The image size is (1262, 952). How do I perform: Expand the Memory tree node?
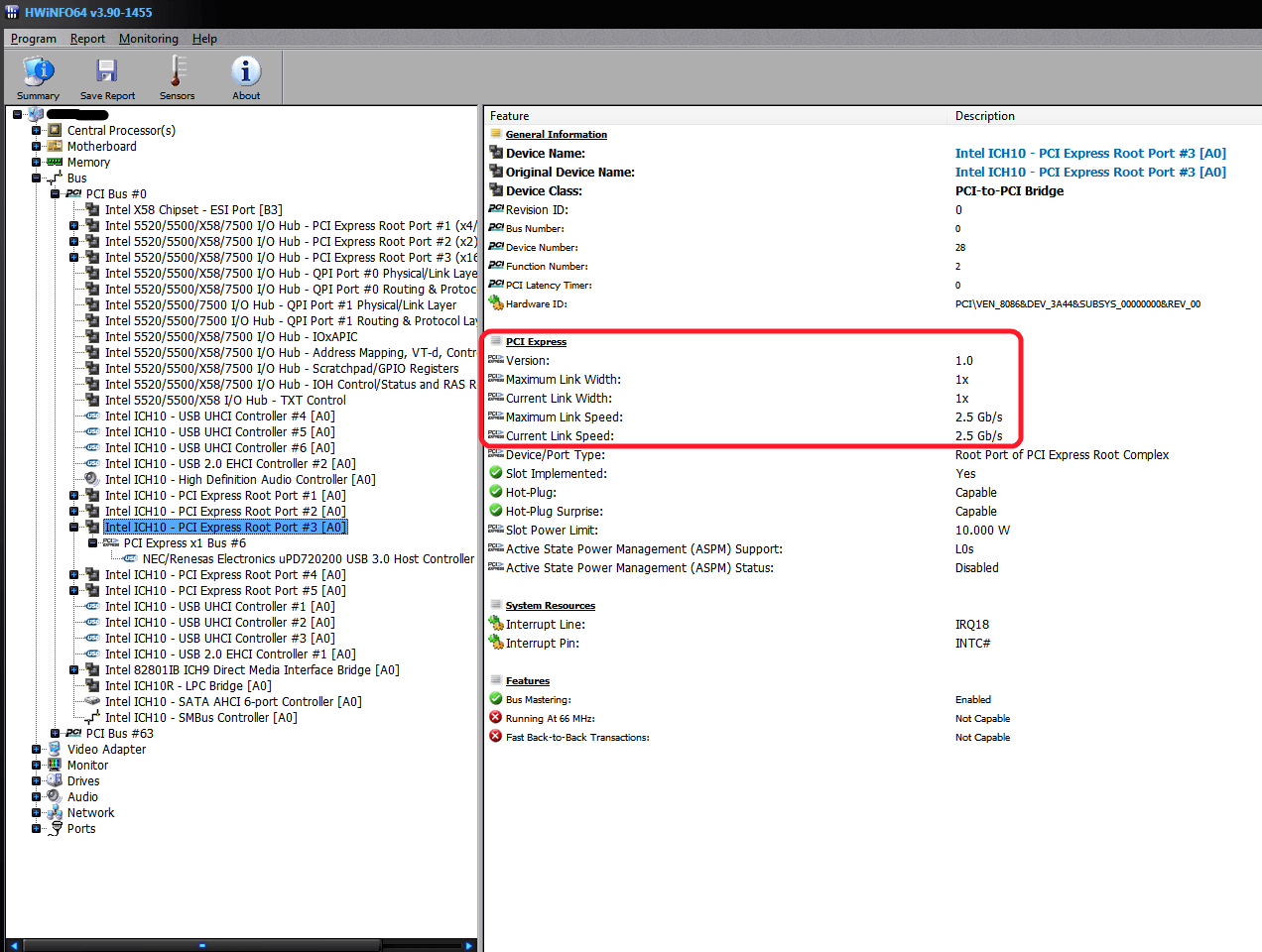point(37,162)
